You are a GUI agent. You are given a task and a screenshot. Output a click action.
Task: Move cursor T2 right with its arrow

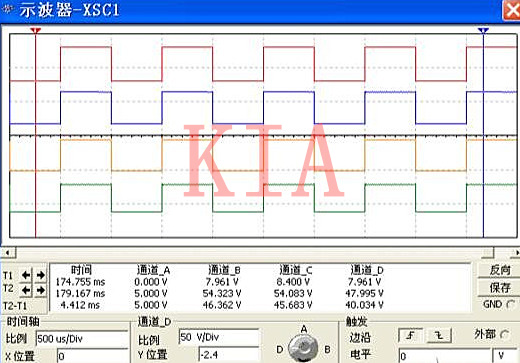click(41, 290)
